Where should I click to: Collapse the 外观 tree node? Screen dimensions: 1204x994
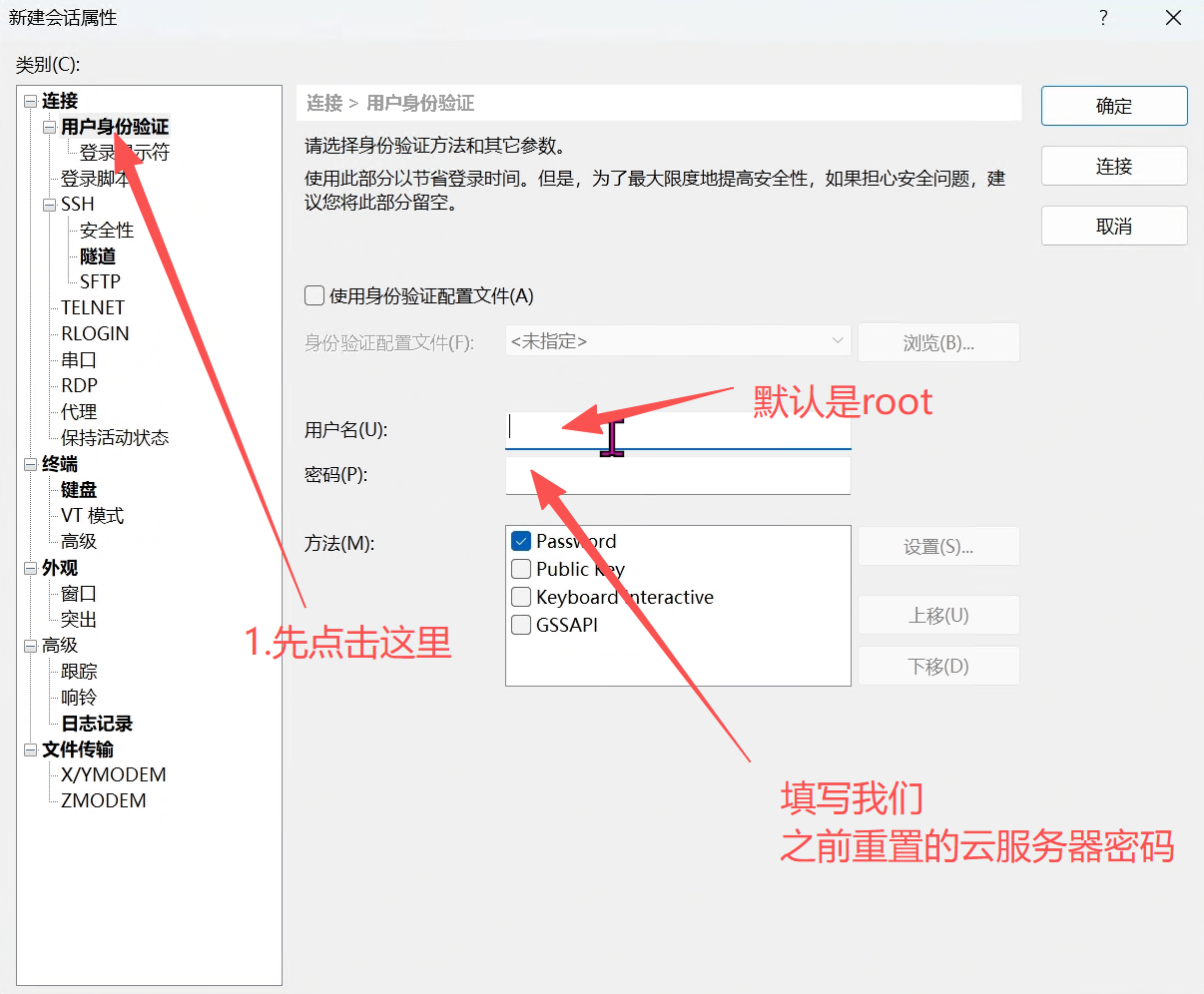[31, 568]
